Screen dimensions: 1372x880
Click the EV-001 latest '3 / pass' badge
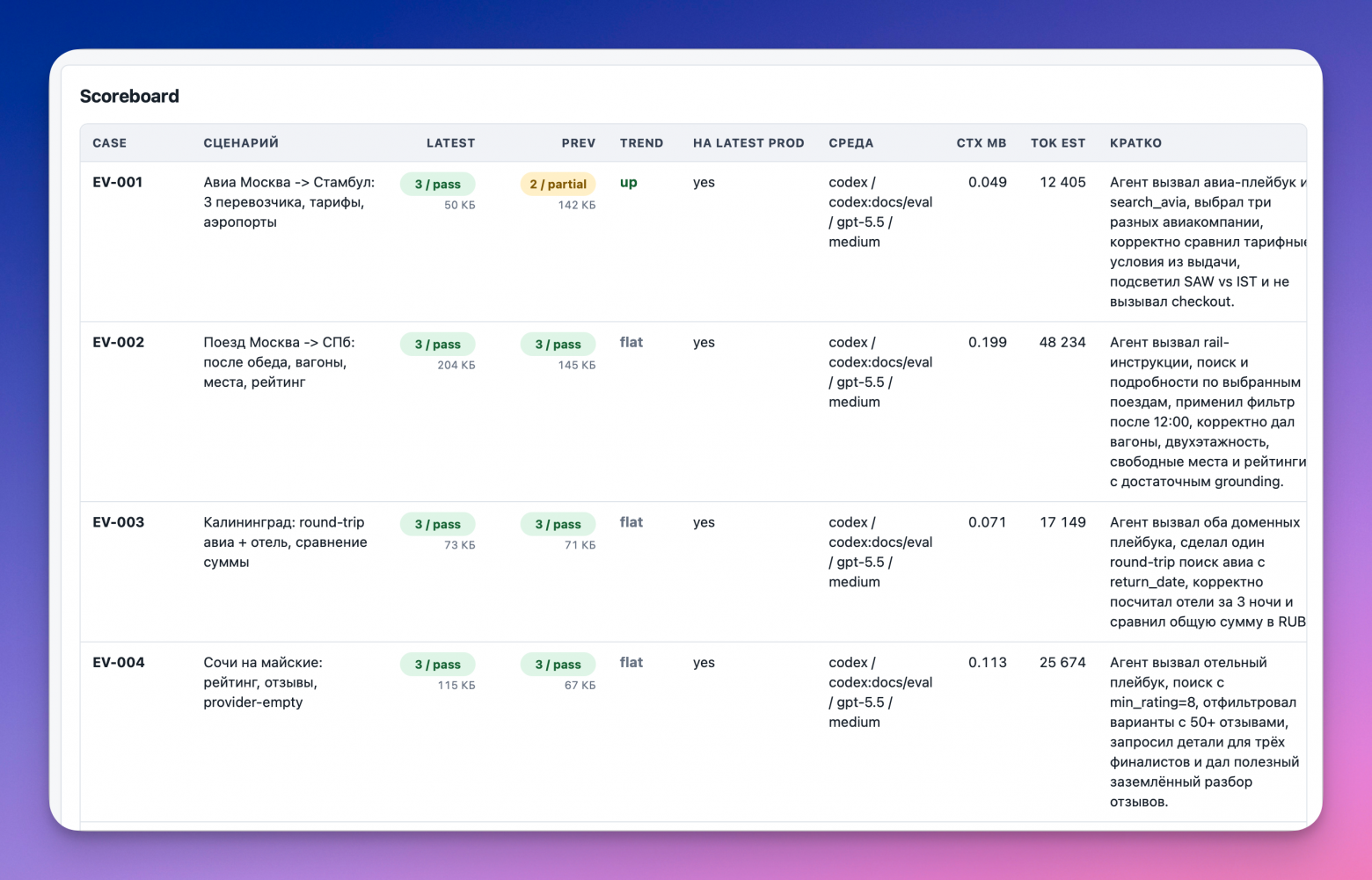pos(438,184)
